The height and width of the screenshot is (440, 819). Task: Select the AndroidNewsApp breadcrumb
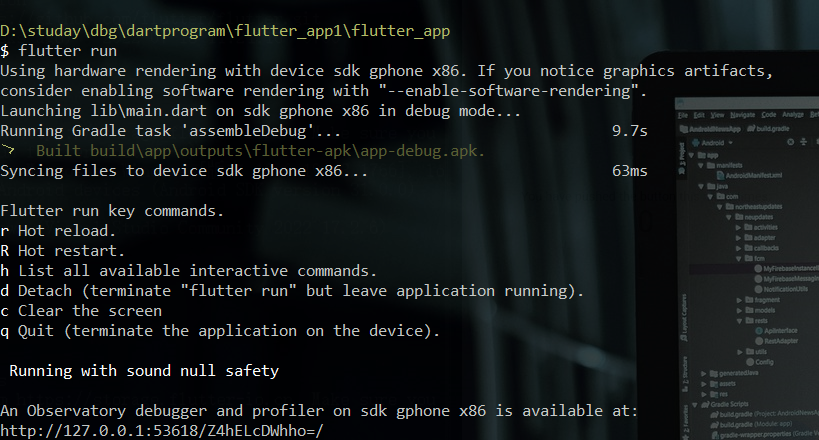tap(710, 129)
